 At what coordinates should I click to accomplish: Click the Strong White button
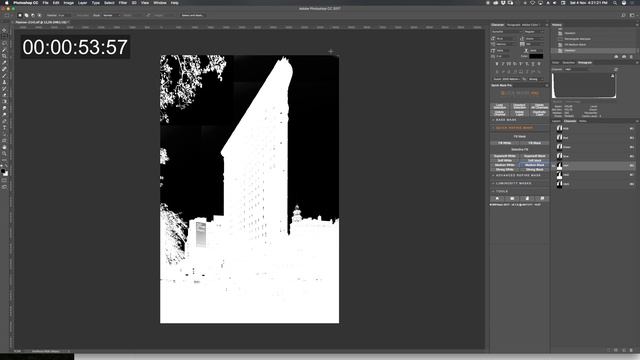504,169
